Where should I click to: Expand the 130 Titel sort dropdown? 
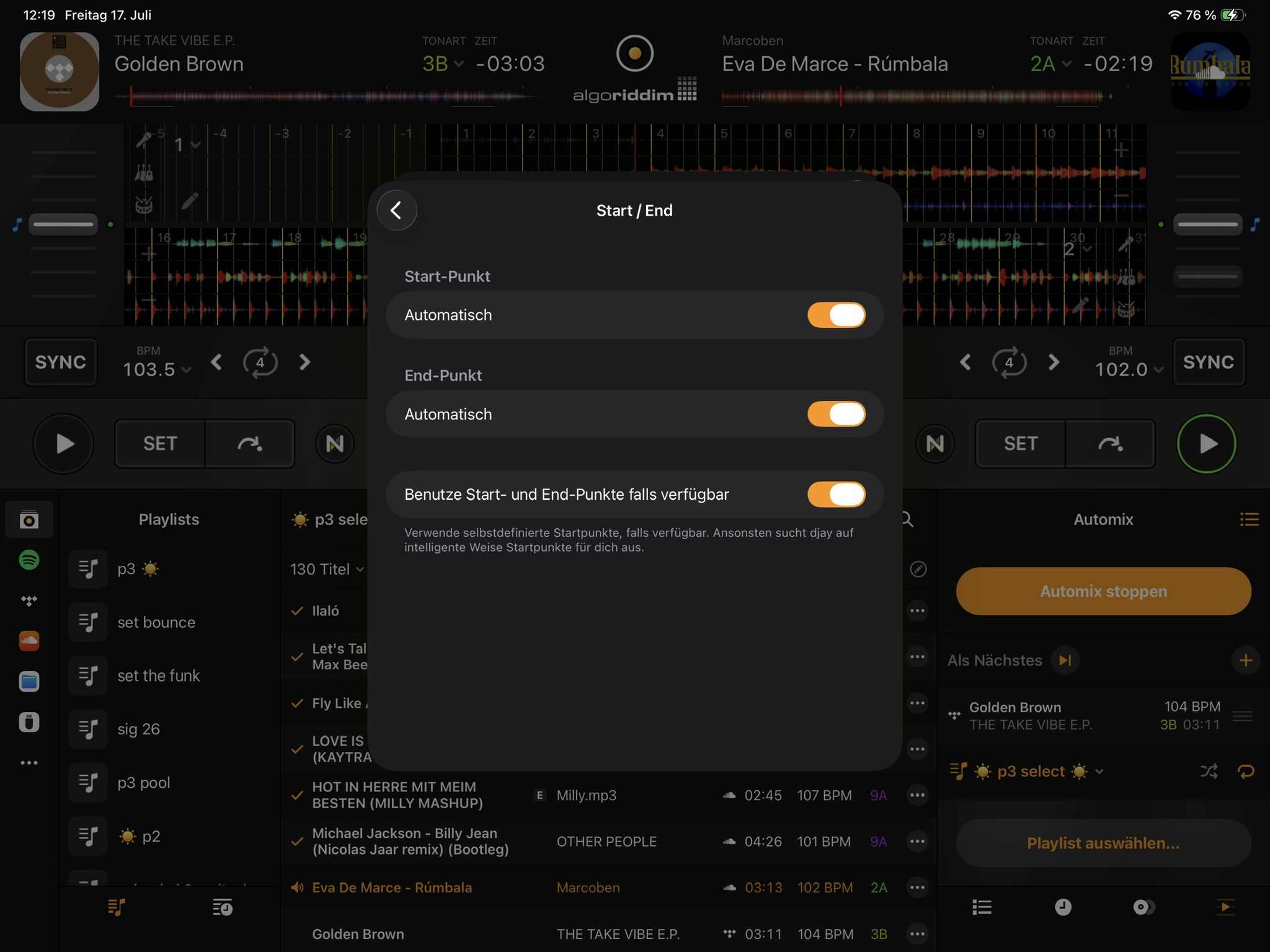tap(327, 569)
